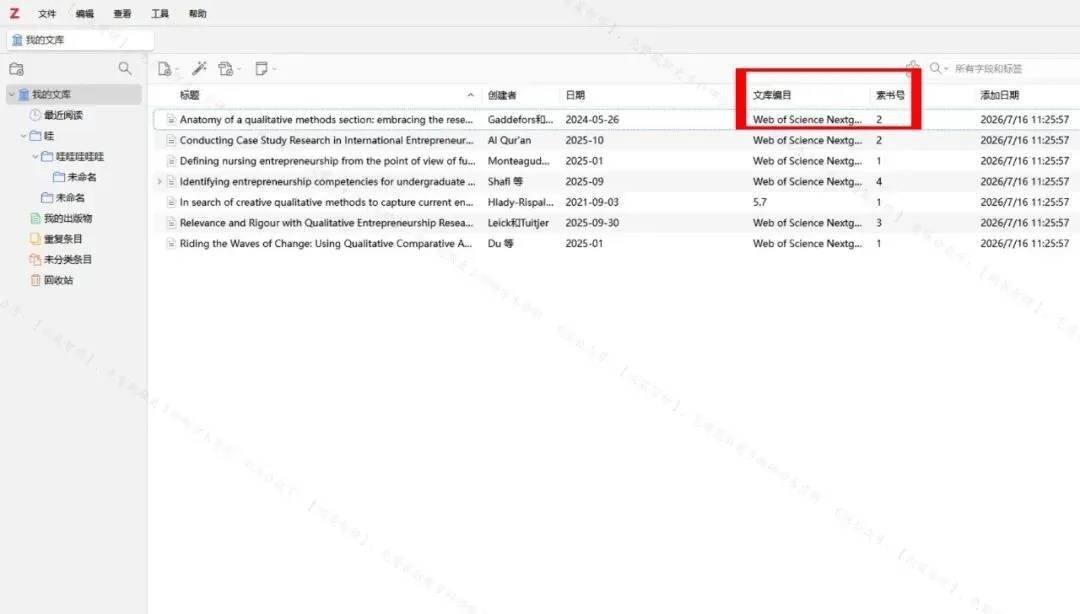
Task: Click the add attachment toolbar icon
Action: click(225, 69)
